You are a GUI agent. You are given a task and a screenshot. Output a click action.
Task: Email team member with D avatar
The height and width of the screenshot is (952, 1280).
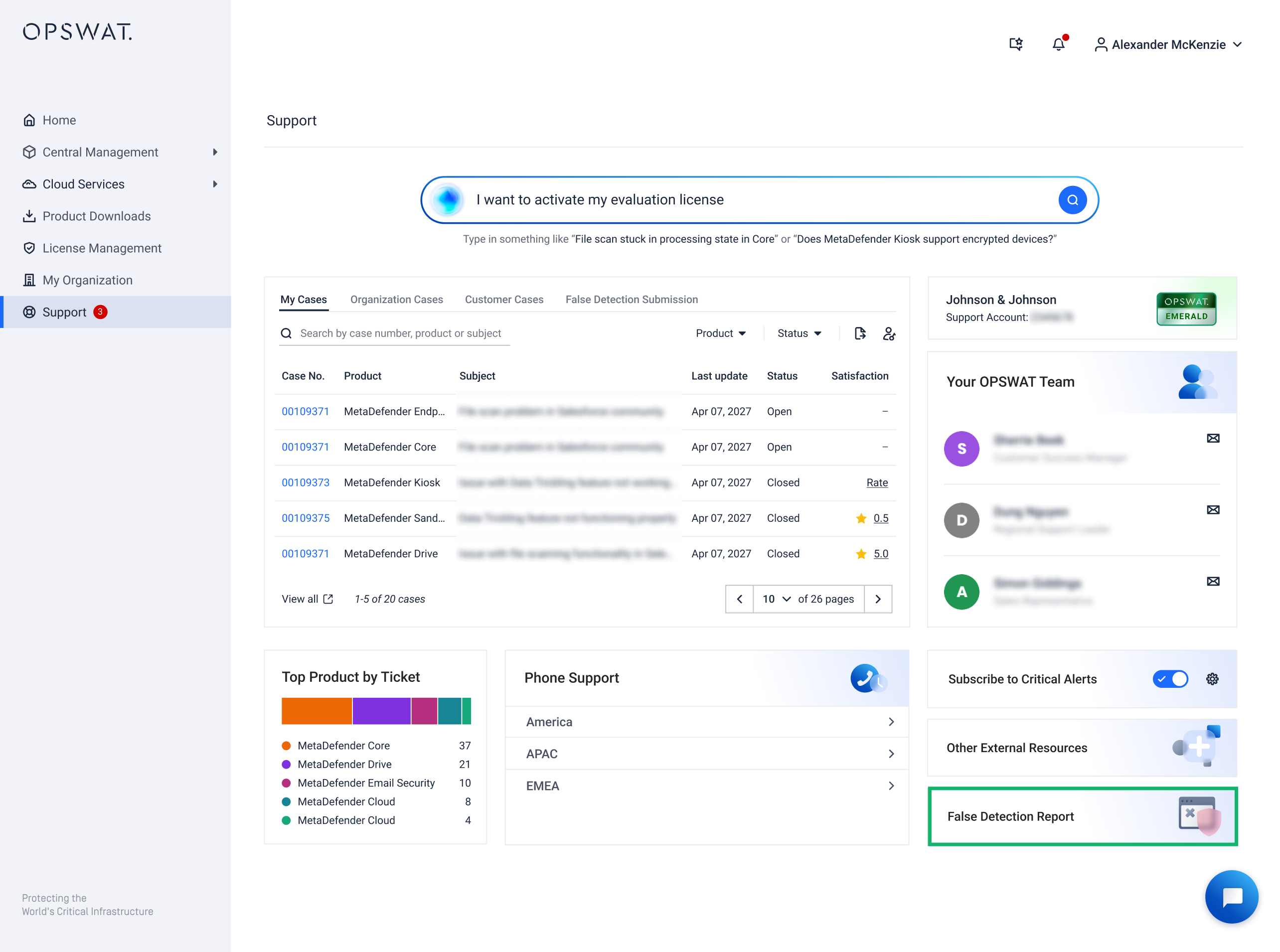click(x=1213, y=509)
